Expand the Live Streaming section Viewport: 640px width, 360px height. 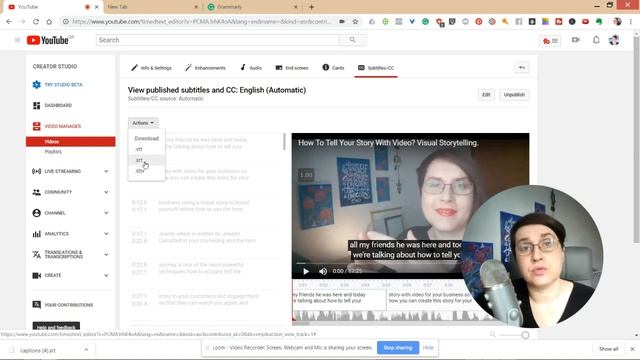click(106, 171)
